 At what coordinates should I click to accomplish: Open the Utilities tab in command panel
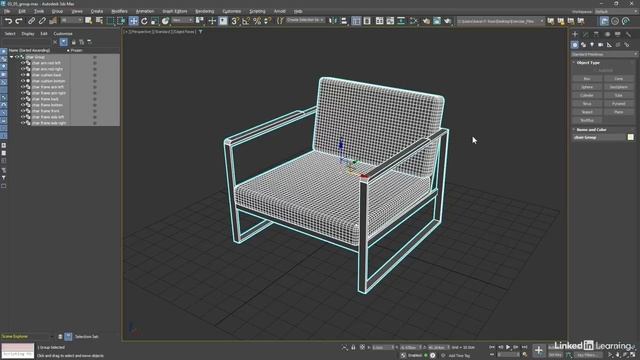click(628, 34)
